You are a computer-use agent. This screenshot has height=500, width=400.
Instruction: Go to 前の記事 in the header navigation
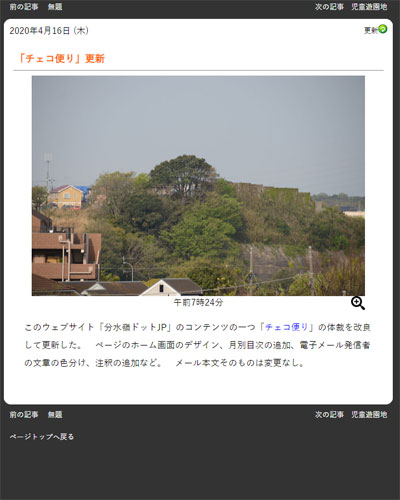(24, 7)
